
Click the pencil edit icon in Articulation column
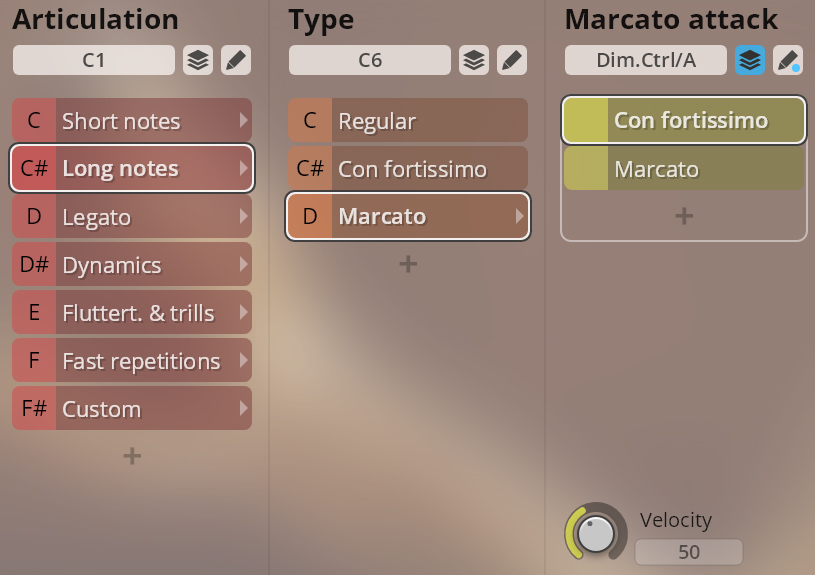(x=235, y=60)
